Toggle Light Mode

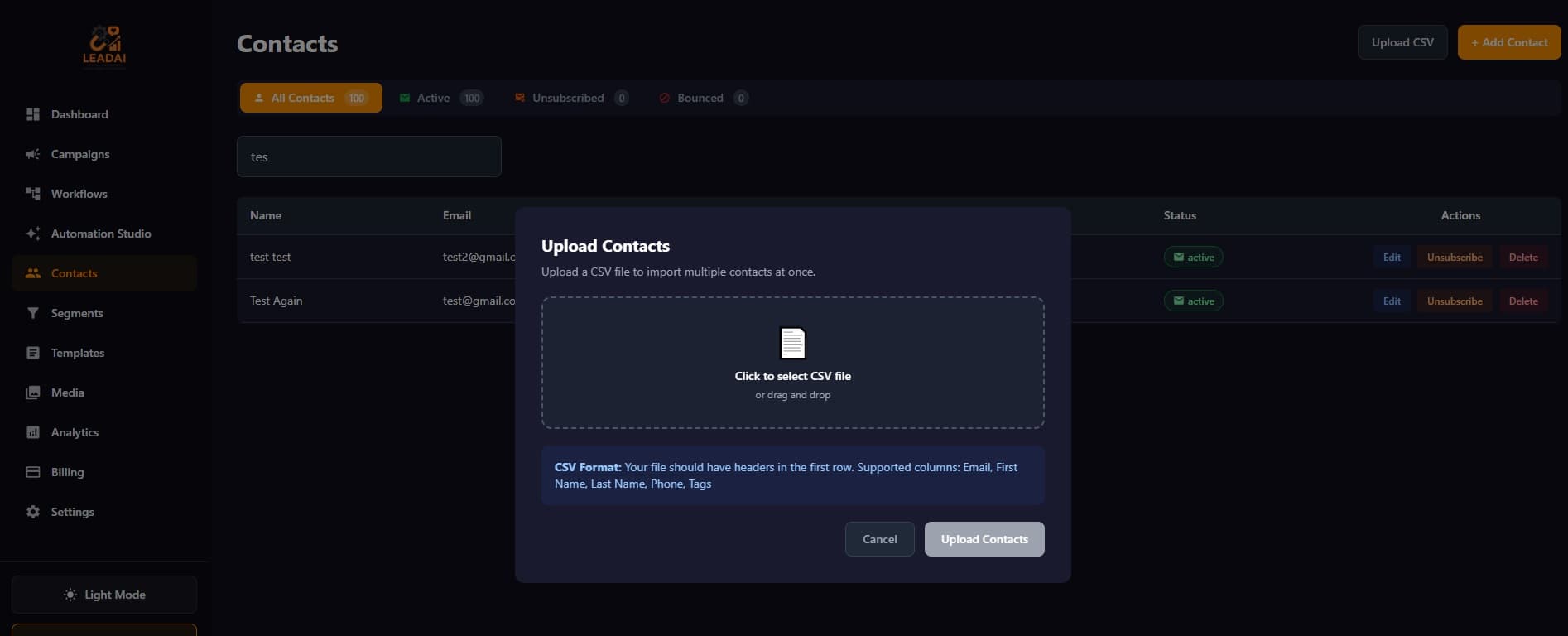(x=104, y=595)
